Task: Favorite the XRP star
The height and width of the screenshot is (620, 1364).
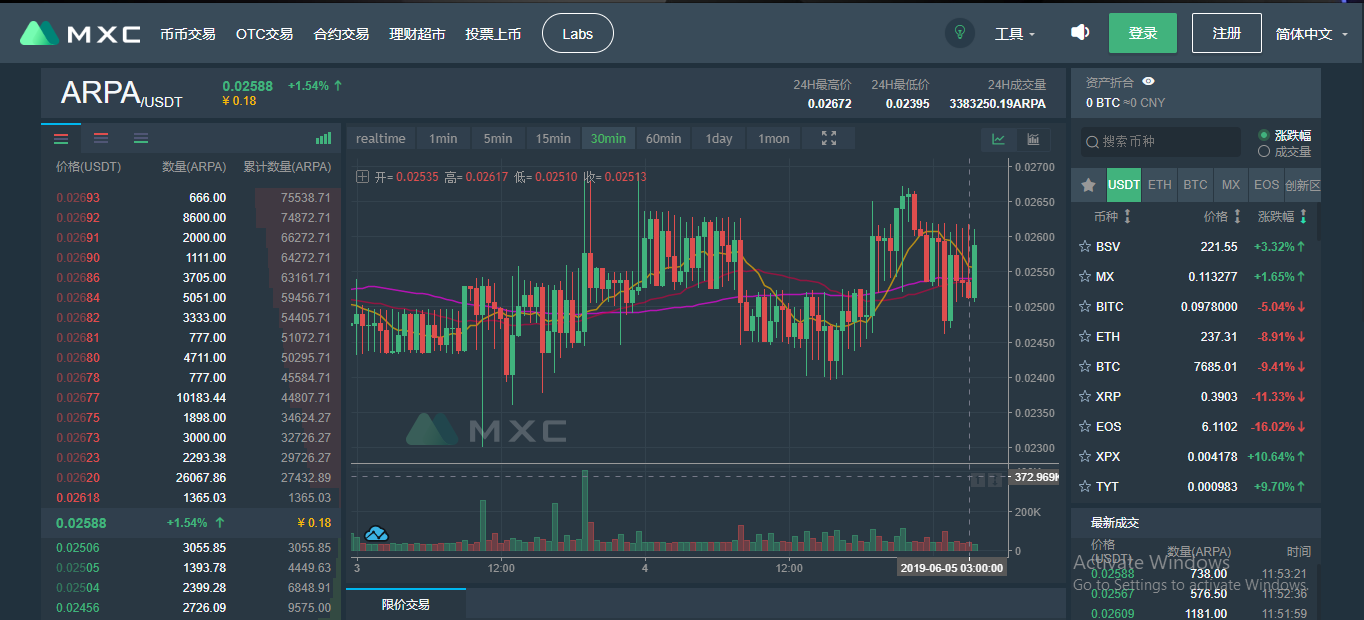Action: 1084,396
